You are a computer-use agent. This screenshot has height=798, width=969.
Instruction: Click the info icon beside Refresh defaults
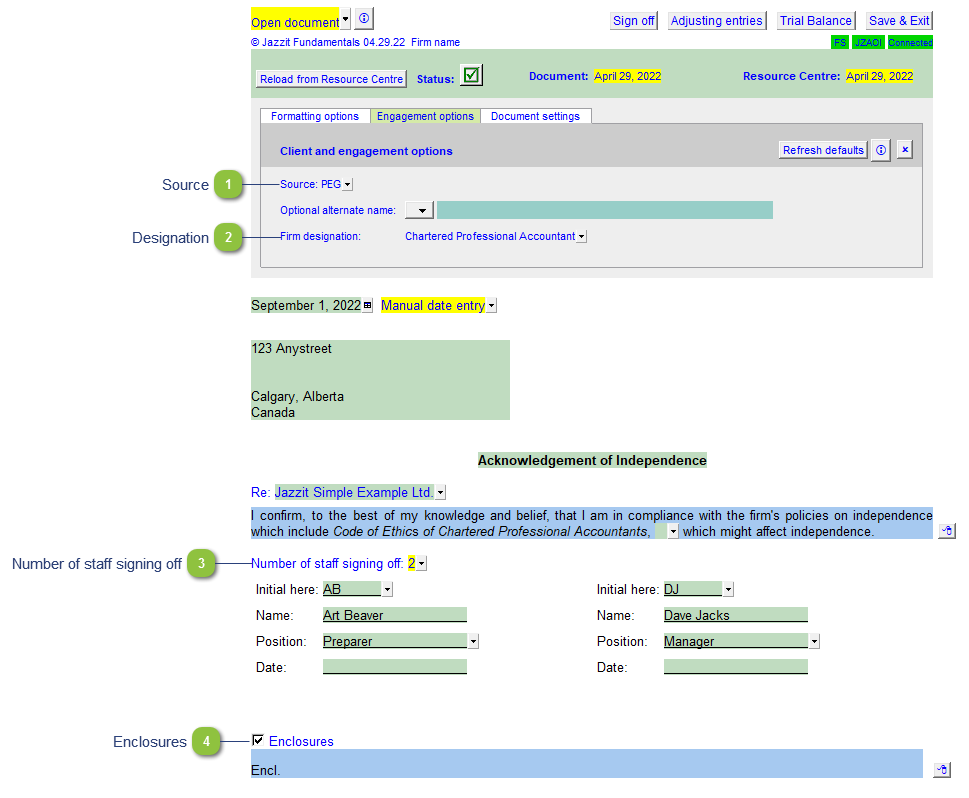pos(880,150)
